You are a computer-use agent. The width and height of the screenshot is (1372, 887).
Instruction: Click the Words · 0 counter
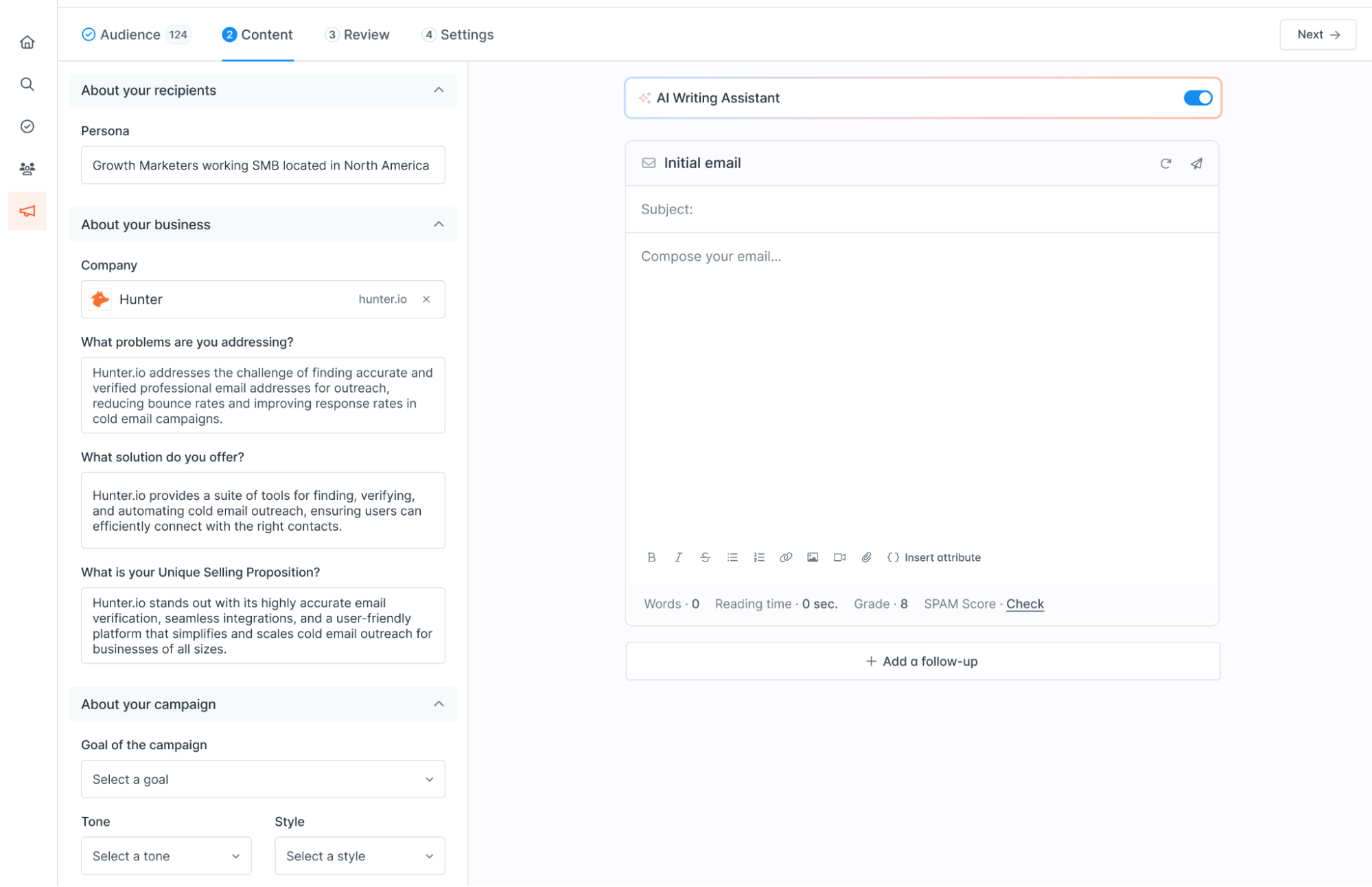[671, 604]
